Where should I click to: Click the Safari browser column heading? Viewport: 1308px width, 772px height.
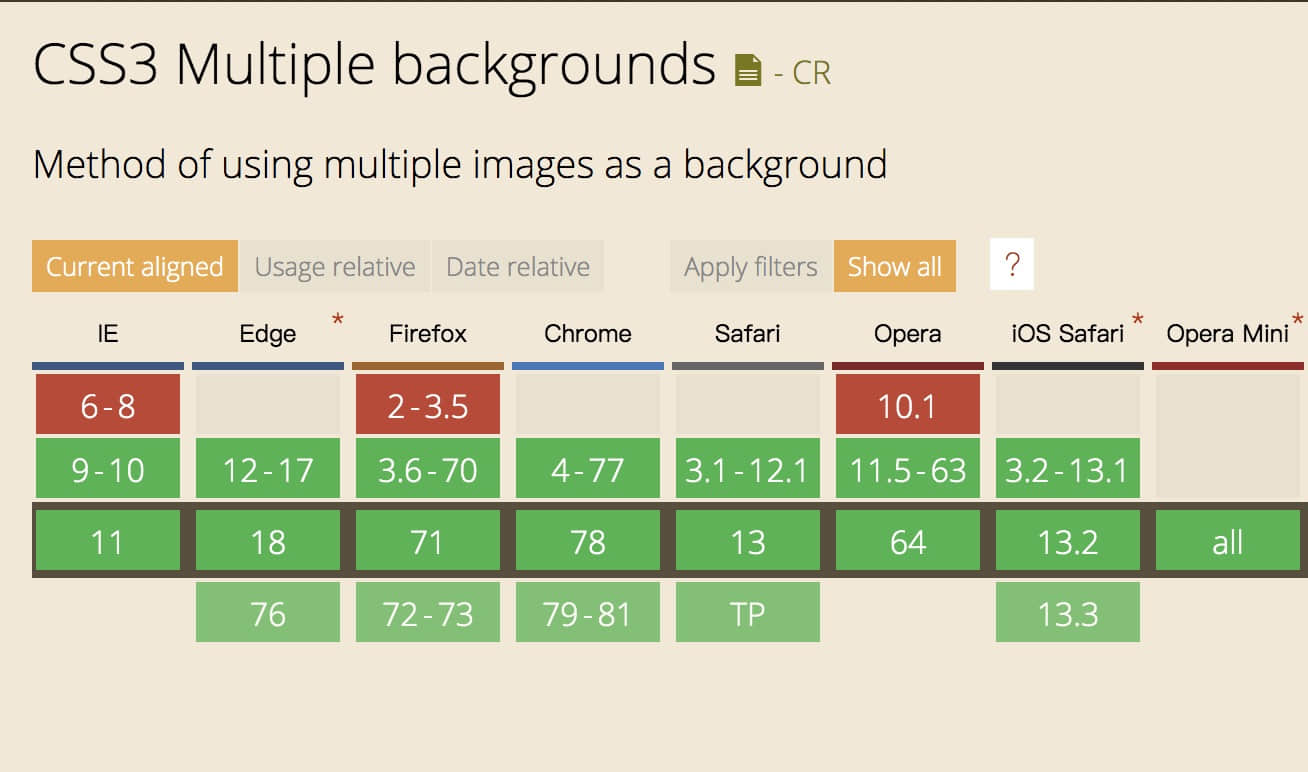coord(748,333)
